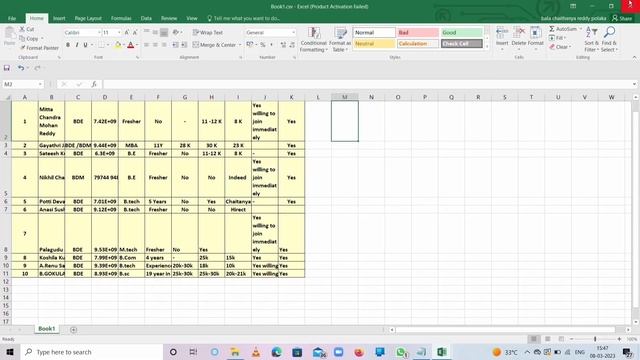Set middle vertical alignment
This screenshot has height=360, width=640.
155,32
